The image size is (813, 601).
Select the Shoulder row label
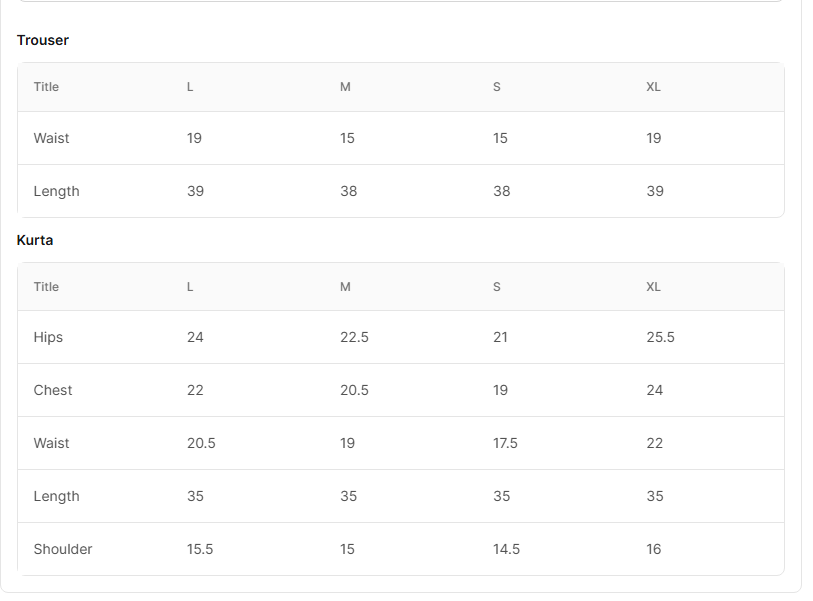(x=63, y=549)
